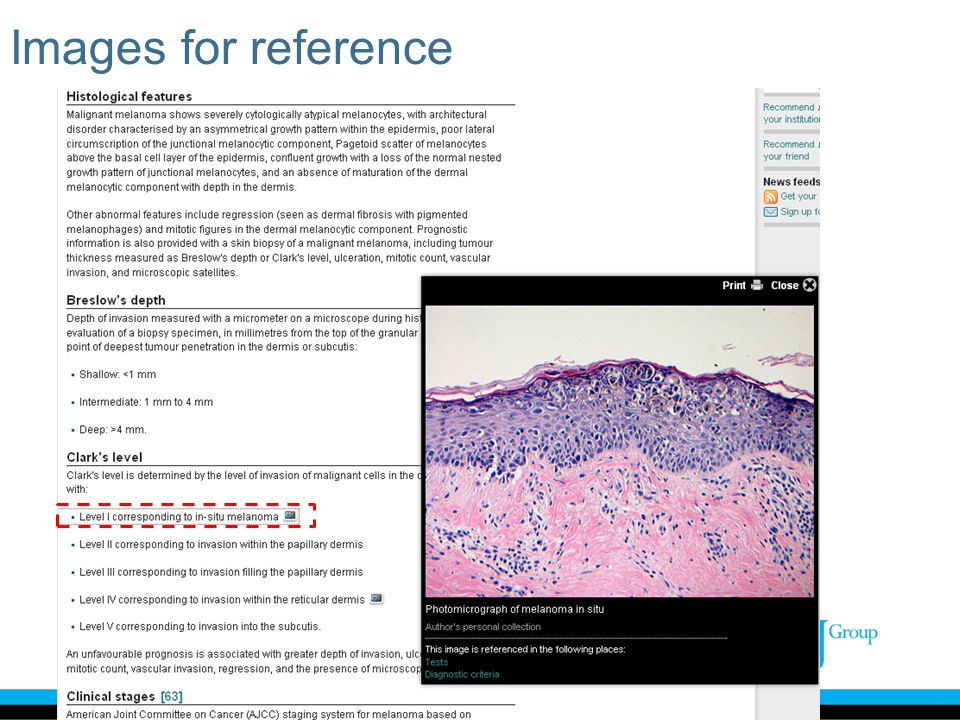960x720 pixels.
Task: Click the 'Shallow: <1 mm' bullet item
Action: (x=118, y=375)
